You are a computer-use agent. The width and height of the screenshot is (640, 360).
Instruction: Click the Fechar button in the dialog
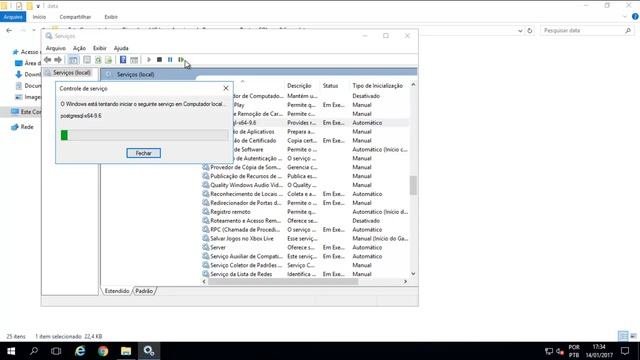tap(143, 153)
